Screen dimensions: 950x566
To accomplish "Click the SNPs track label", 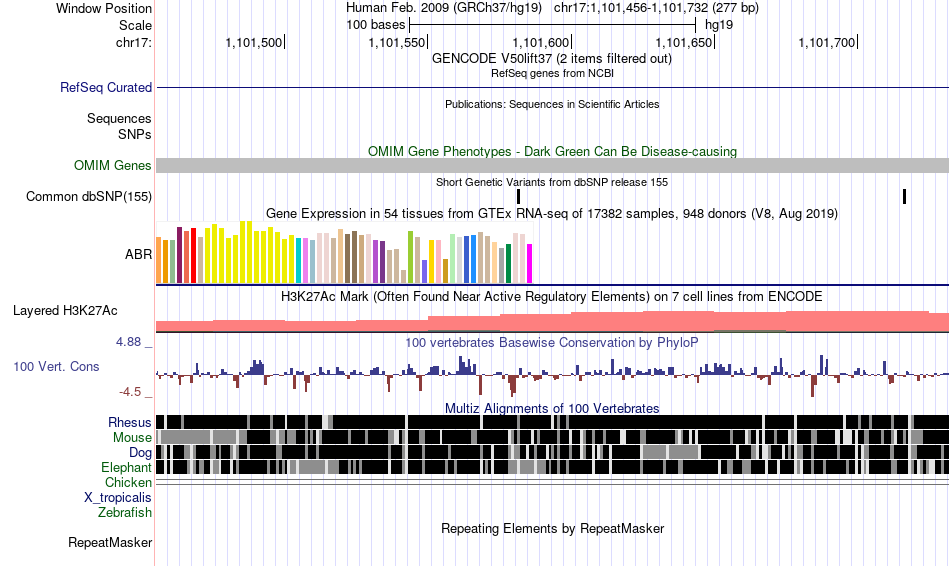I will point(135,134).
